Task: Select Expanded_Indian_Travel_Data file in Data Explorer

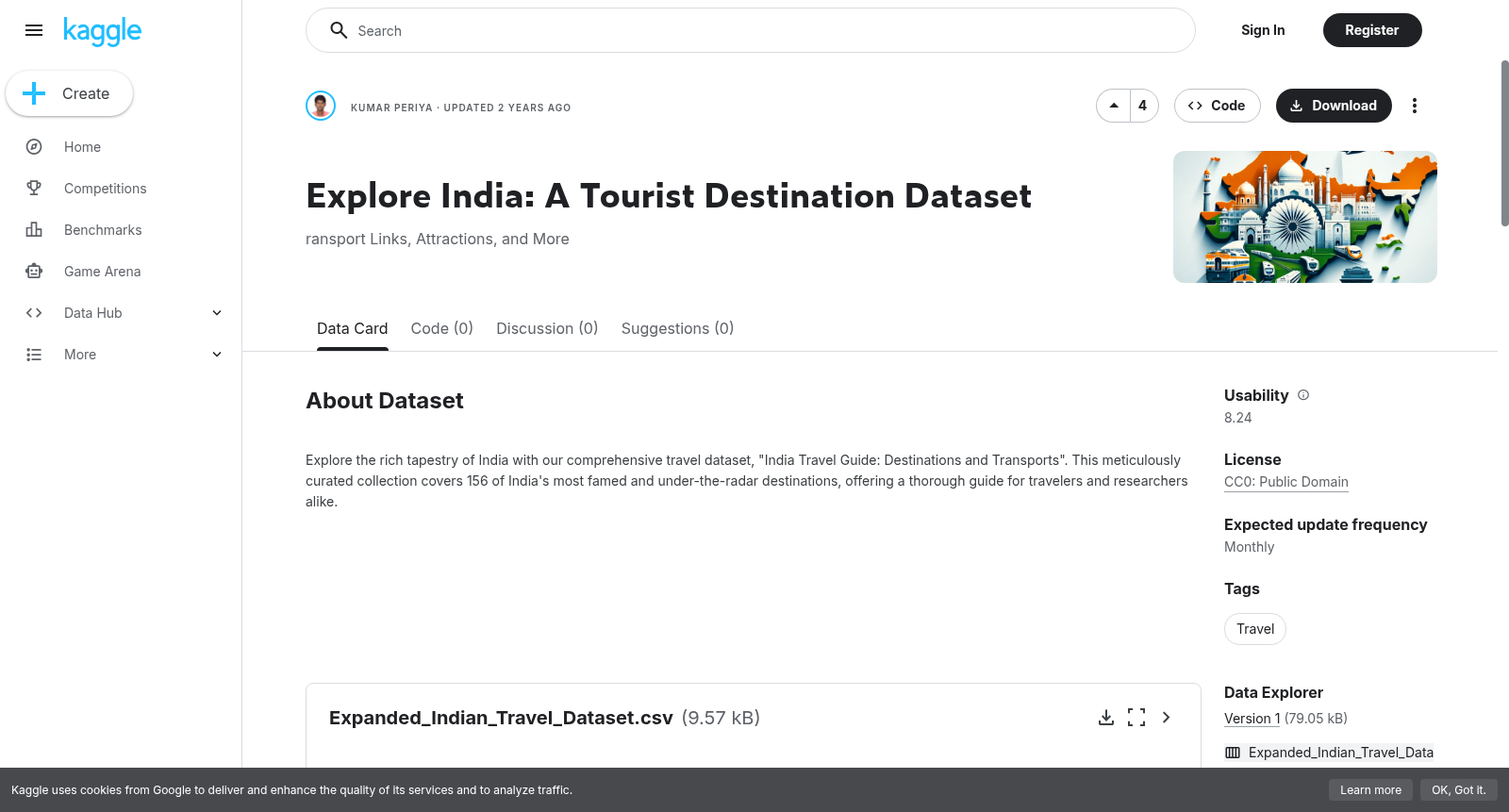Action: [1329, 753]
